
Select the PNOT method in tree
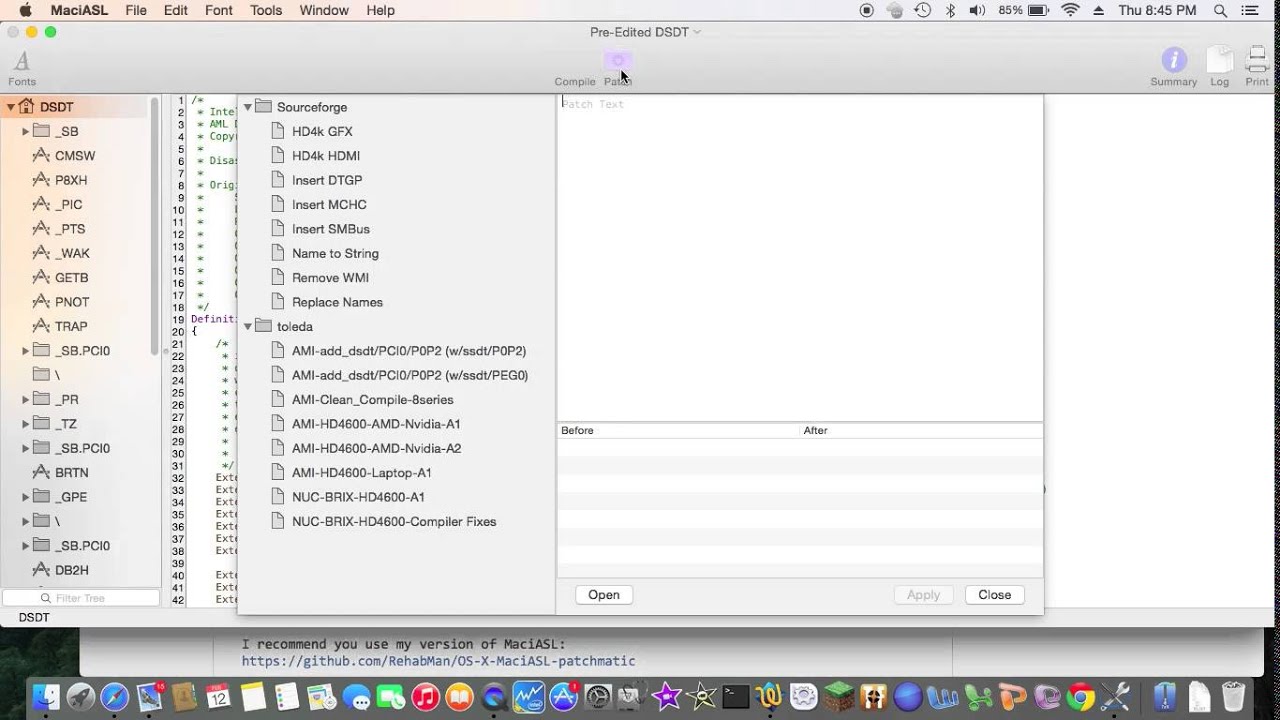72,302
